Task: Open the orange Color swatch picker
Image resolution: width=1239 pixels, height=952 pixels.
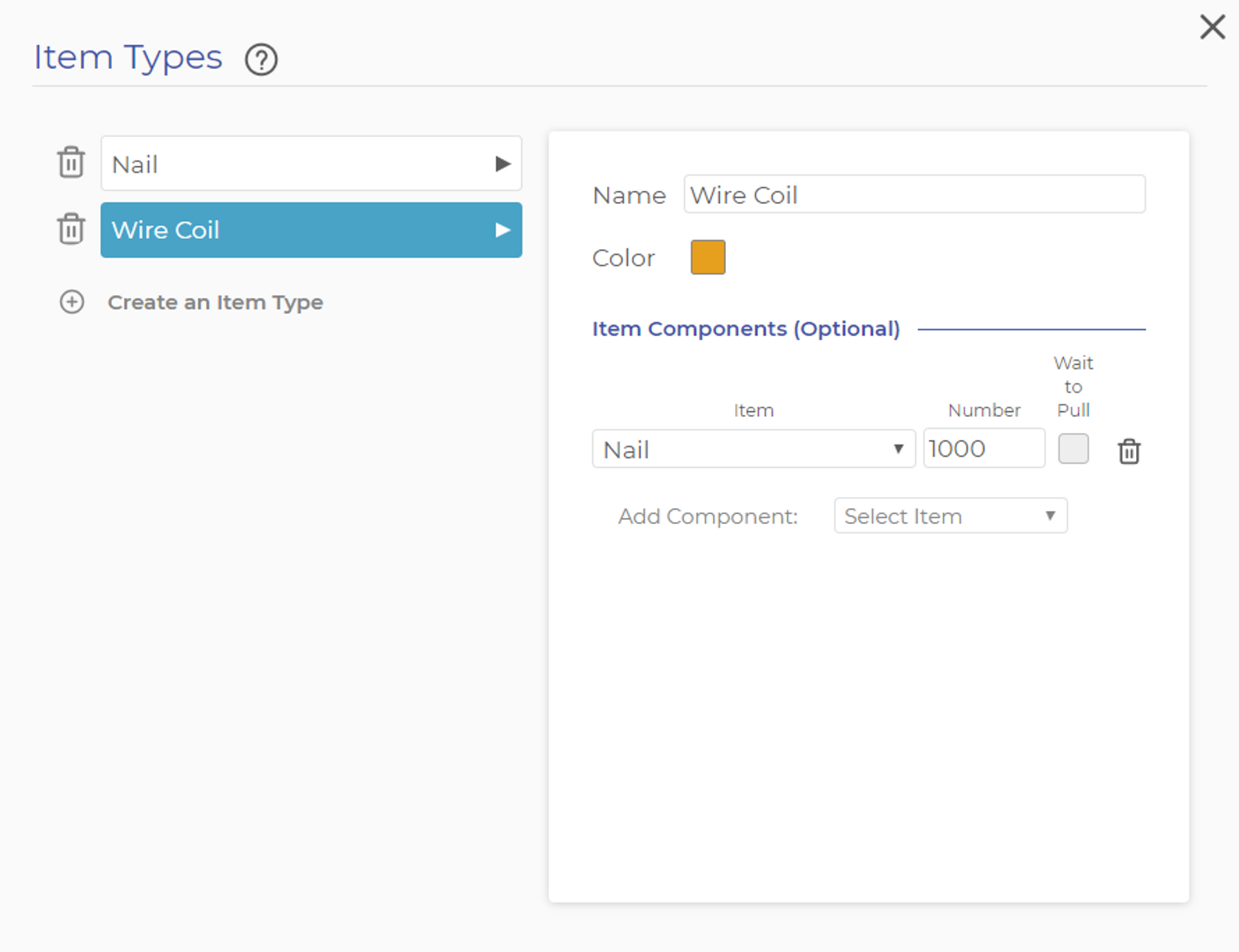Action: tap(707, 257)
